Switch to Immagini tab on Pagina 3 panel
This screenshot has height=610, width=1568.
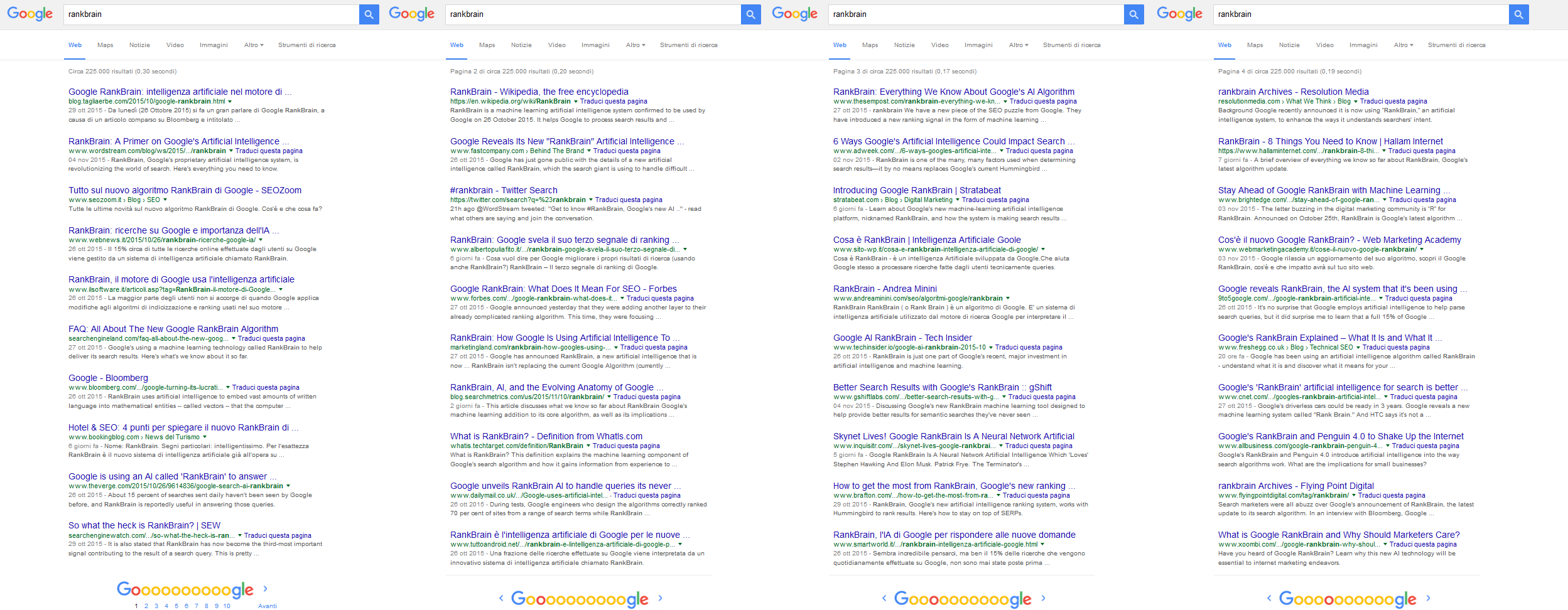click(x=978, y=45)
